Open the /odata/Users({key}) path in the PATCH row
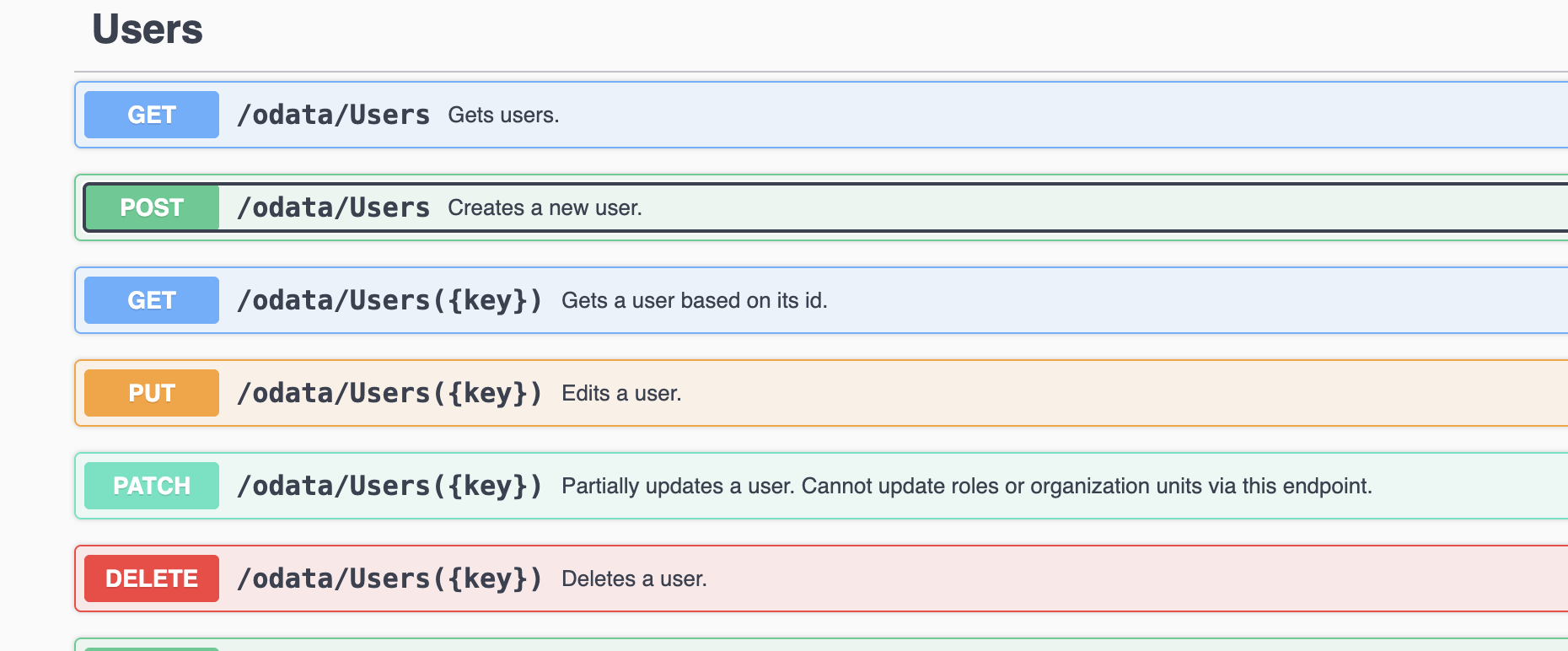This screenshot has height=651, width=1568. [x=389, y=486]
